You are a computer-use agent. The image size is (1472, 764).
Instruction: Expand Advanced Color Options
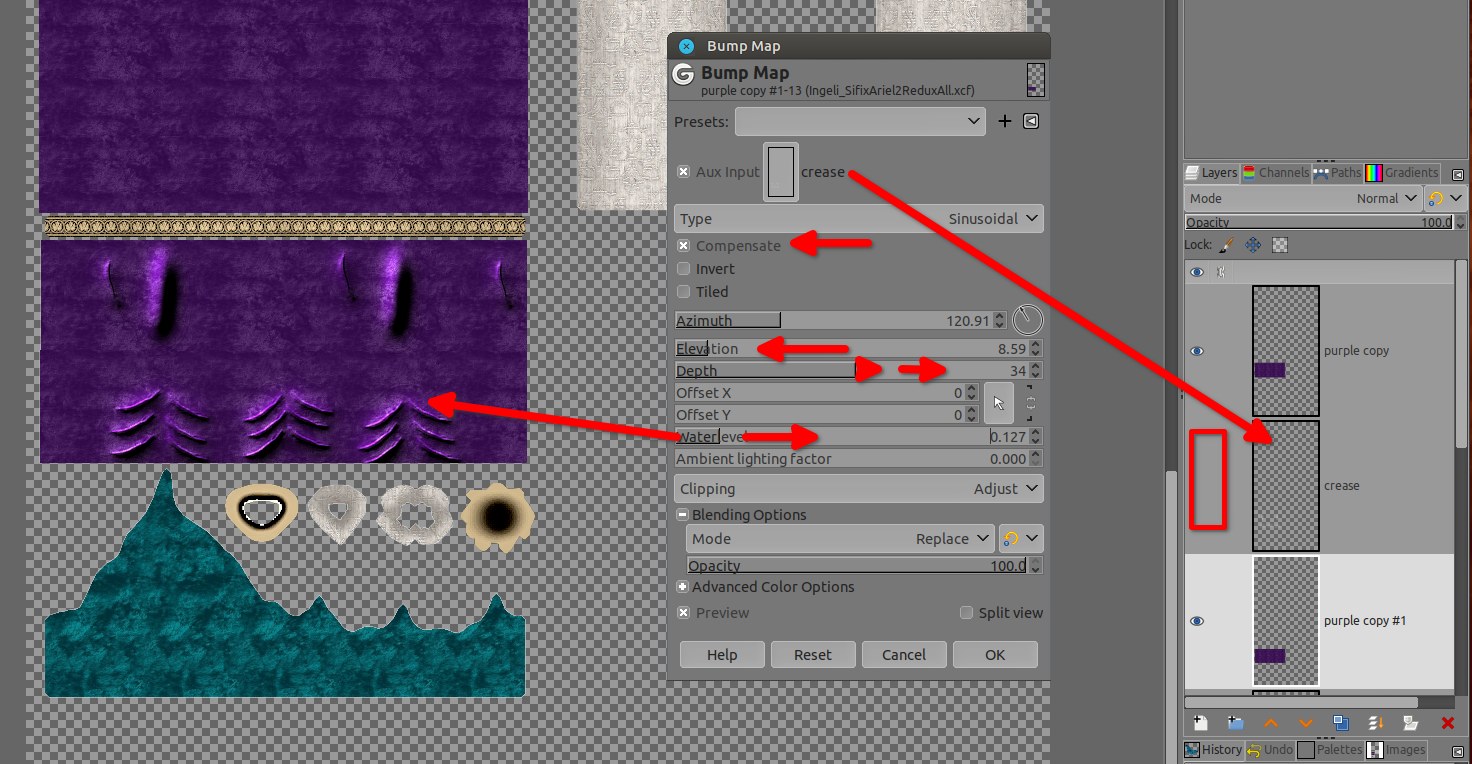coord(683,587)
